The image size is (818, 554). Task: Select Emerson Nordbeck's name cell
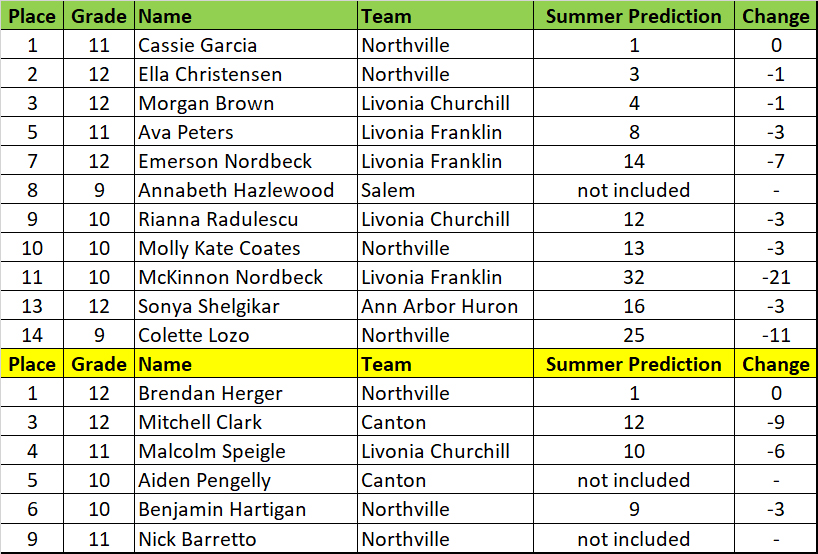click(225, 161)
